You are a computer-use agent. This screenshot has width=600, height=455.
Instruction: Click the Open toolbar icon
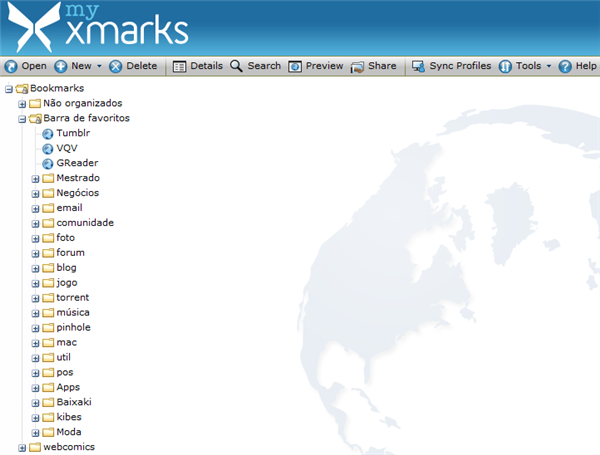(x=11, y=67)
